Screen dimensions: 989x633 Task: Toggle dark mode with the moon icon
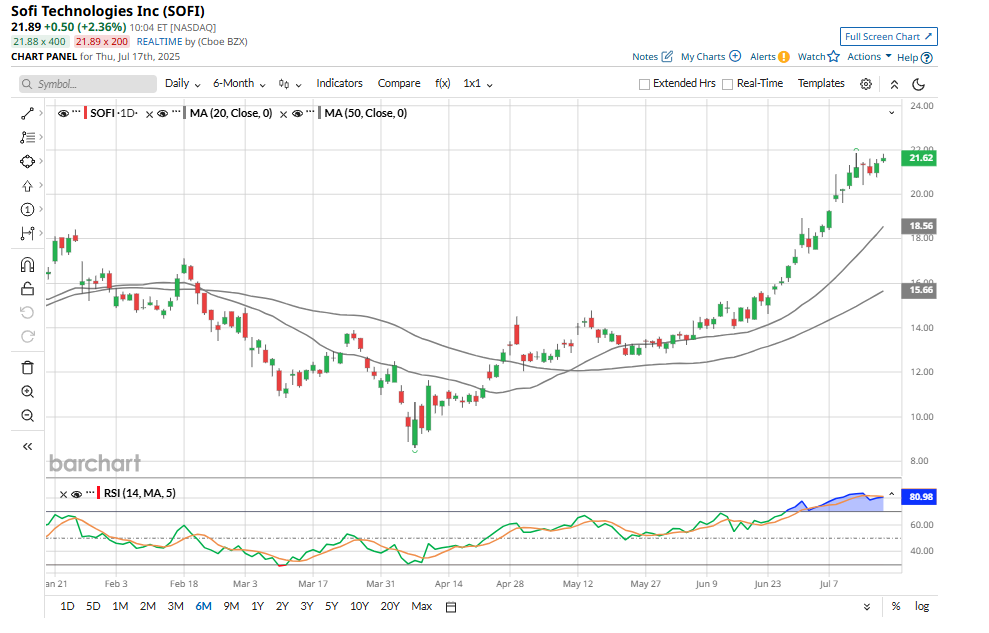pos(918,84)
